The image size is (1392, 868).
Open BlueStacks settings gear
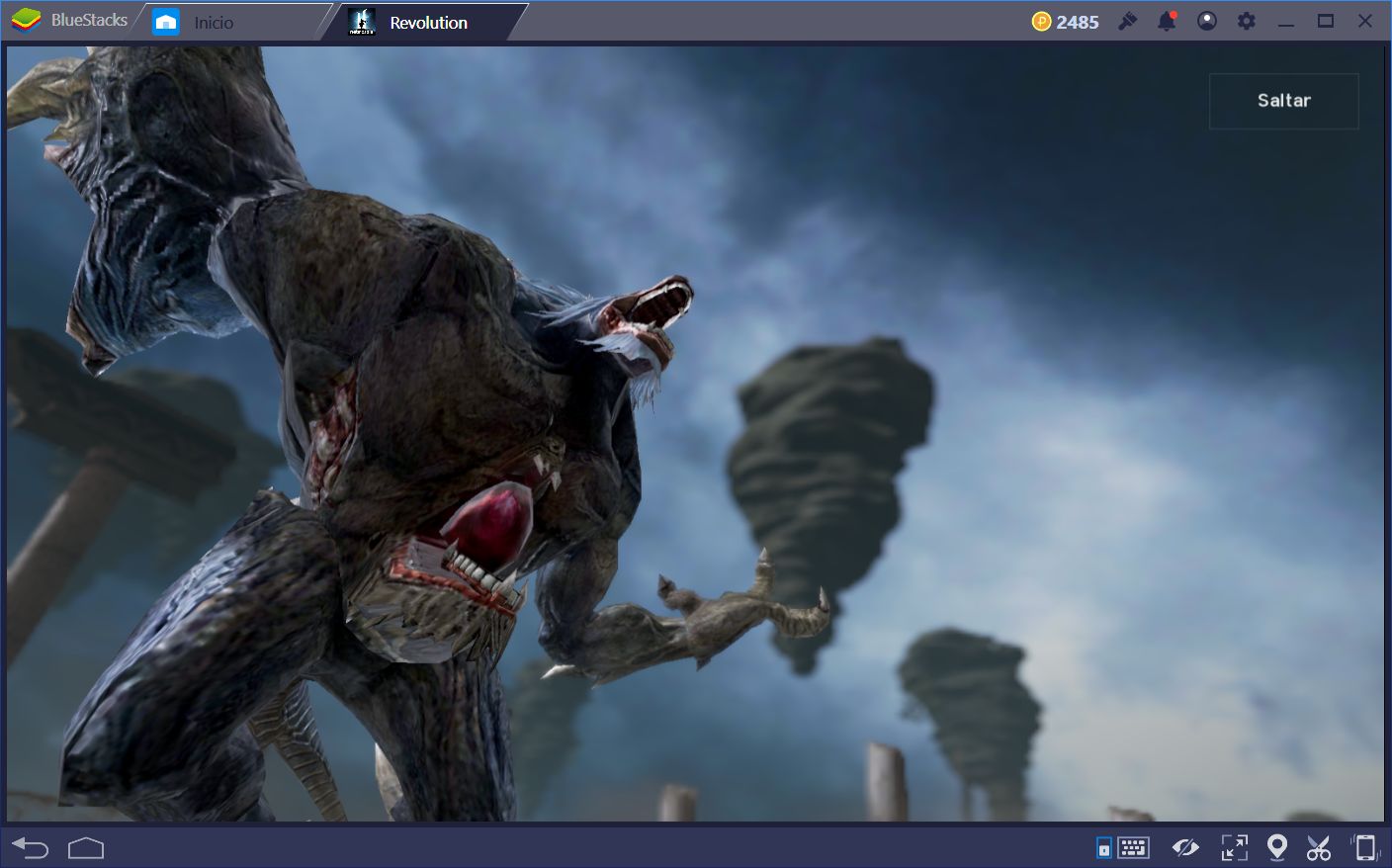[x=1247, y=21]
